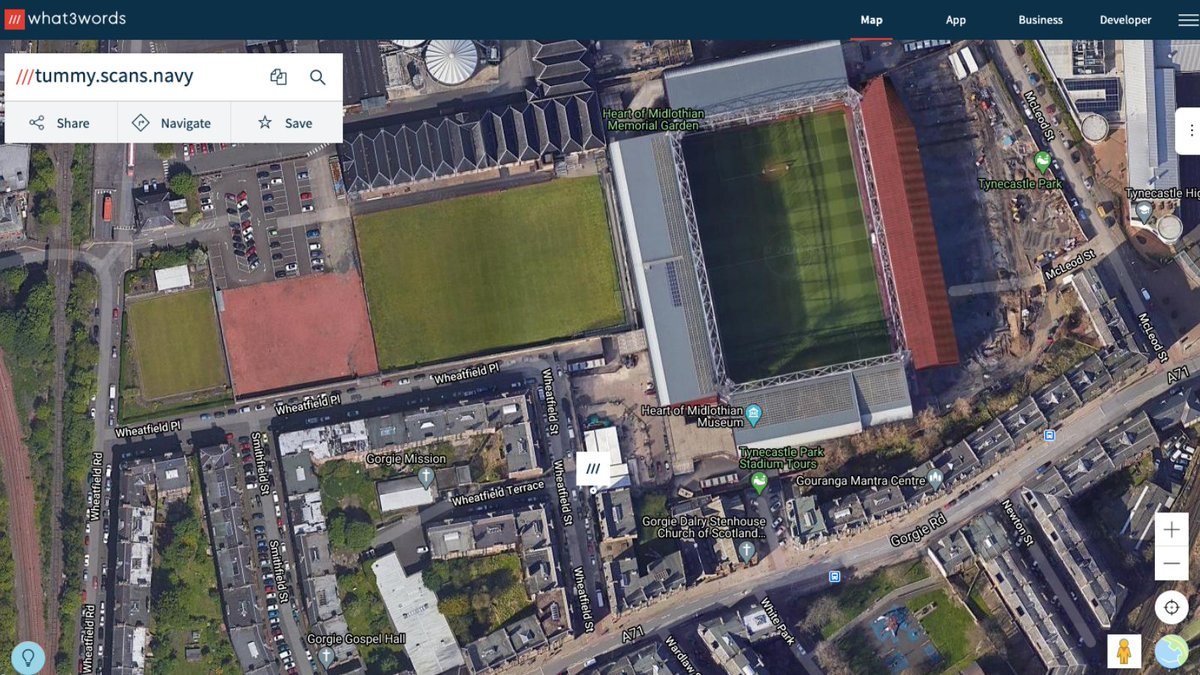1200x675 pixels.
Task: Click the Tynecastle High school pin
Action: [1144, 211]
